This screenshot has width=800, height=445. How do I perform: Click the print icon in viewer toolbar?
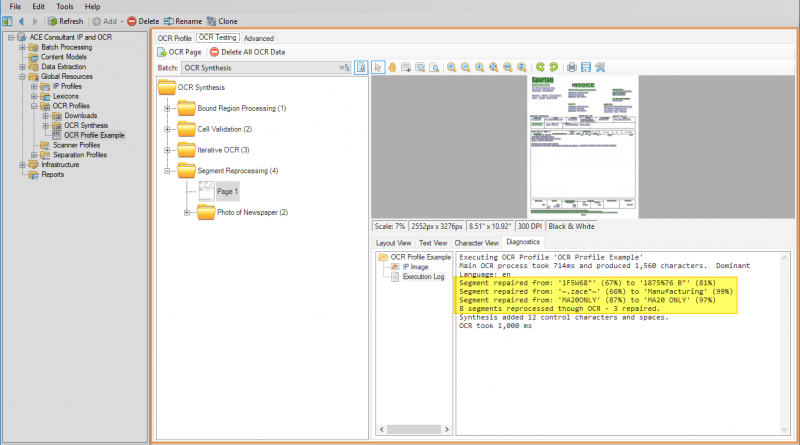coord(571,67)
